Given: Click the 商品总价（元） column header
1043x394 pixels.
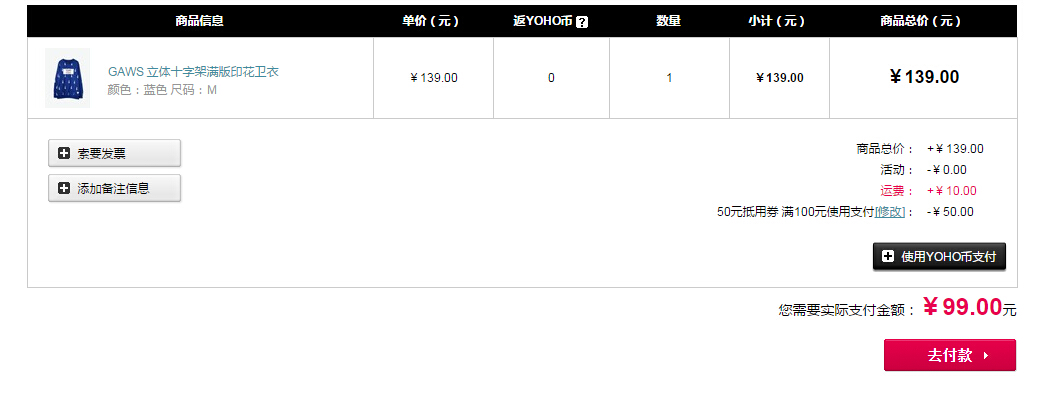Looking at the screenshot, I should (x=921, y=21).
